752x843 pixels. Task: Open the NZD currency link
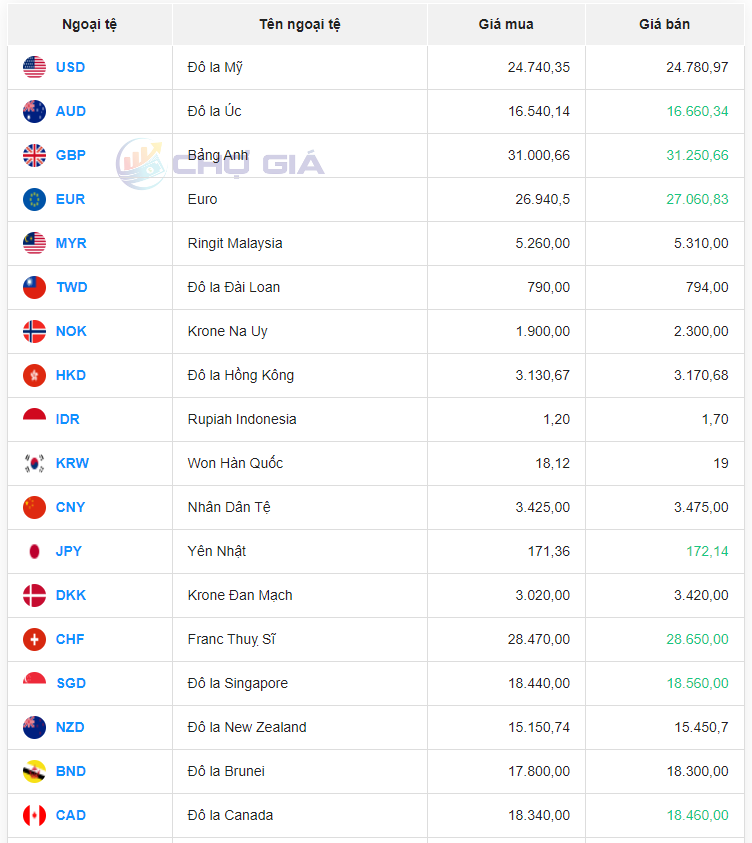click(70, 727)
